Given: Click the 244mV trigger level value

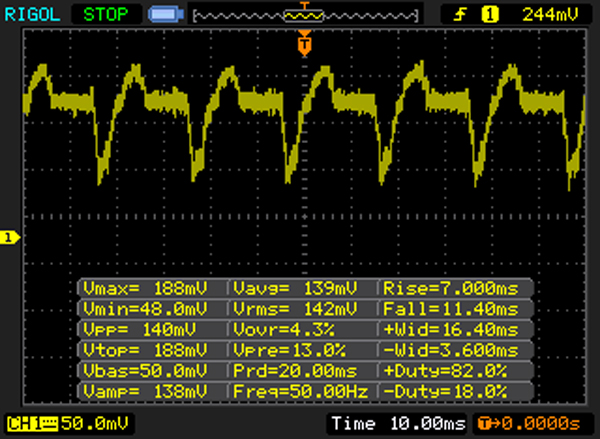Looking at the screenshot, I should 550,15.
